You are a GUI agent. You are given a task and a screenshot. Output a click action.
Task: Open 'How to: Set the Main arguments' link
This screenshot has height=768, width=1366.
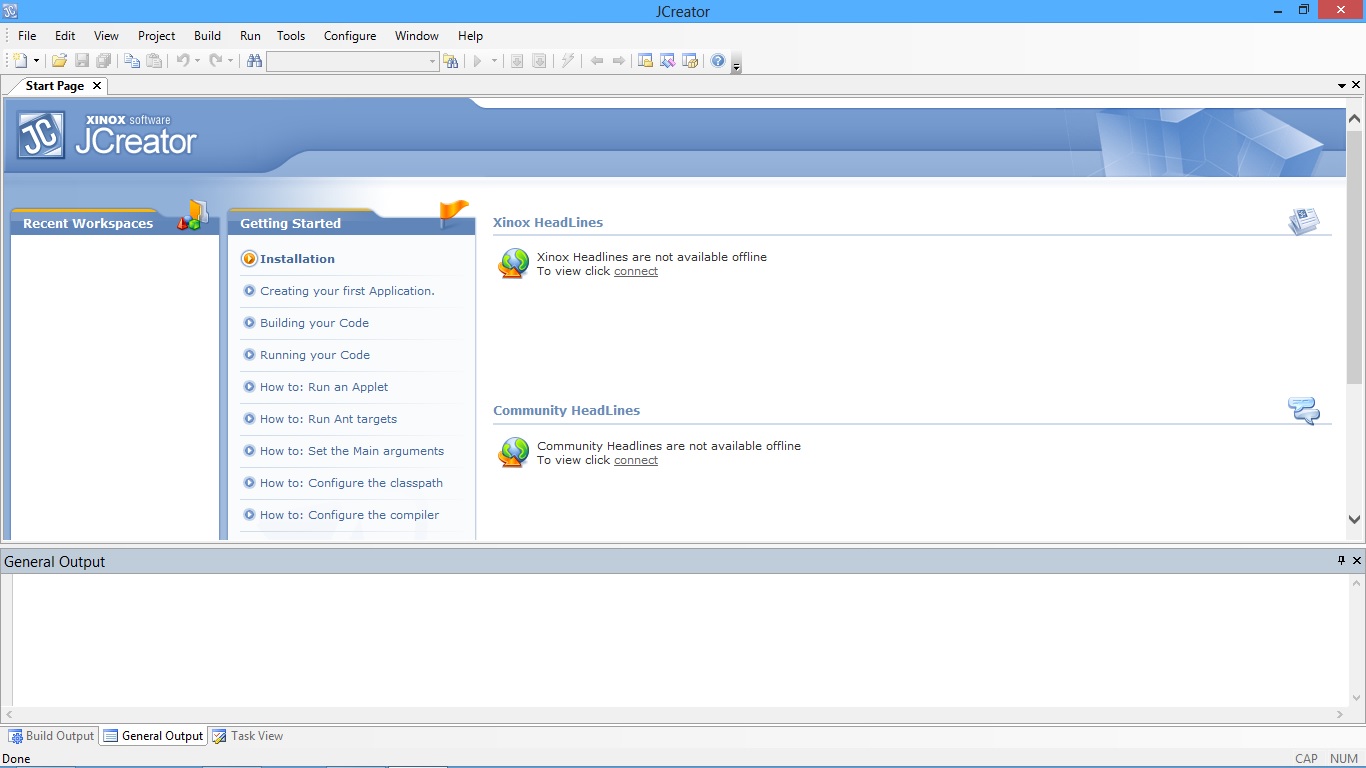coord(352,451)
